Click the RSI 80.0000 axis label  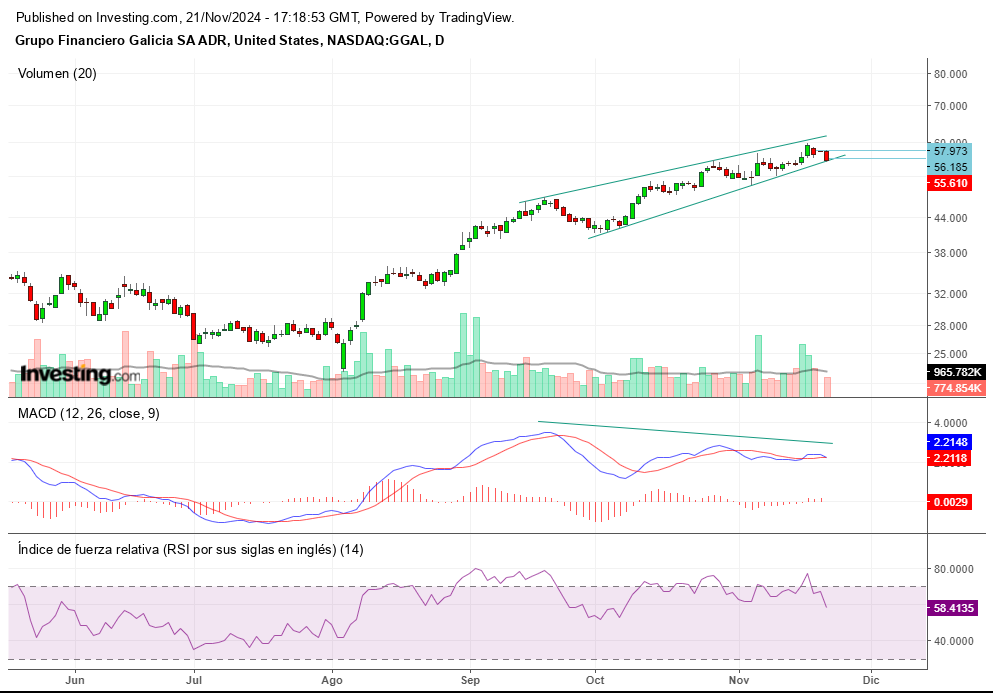pos(953,569)
